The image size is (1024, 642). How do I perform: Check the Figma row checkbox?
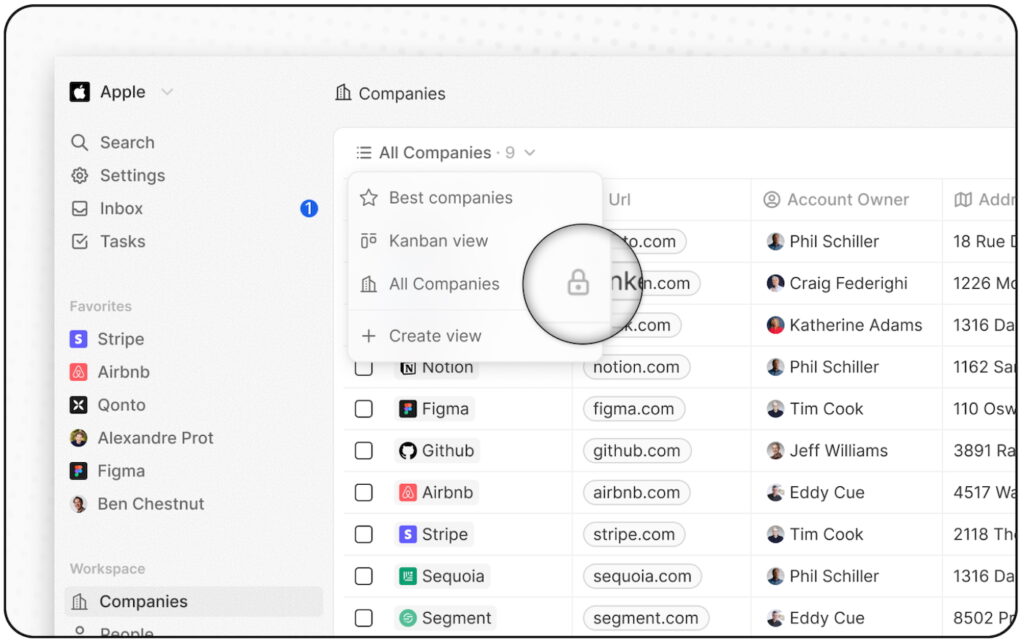tap(364, 409)
